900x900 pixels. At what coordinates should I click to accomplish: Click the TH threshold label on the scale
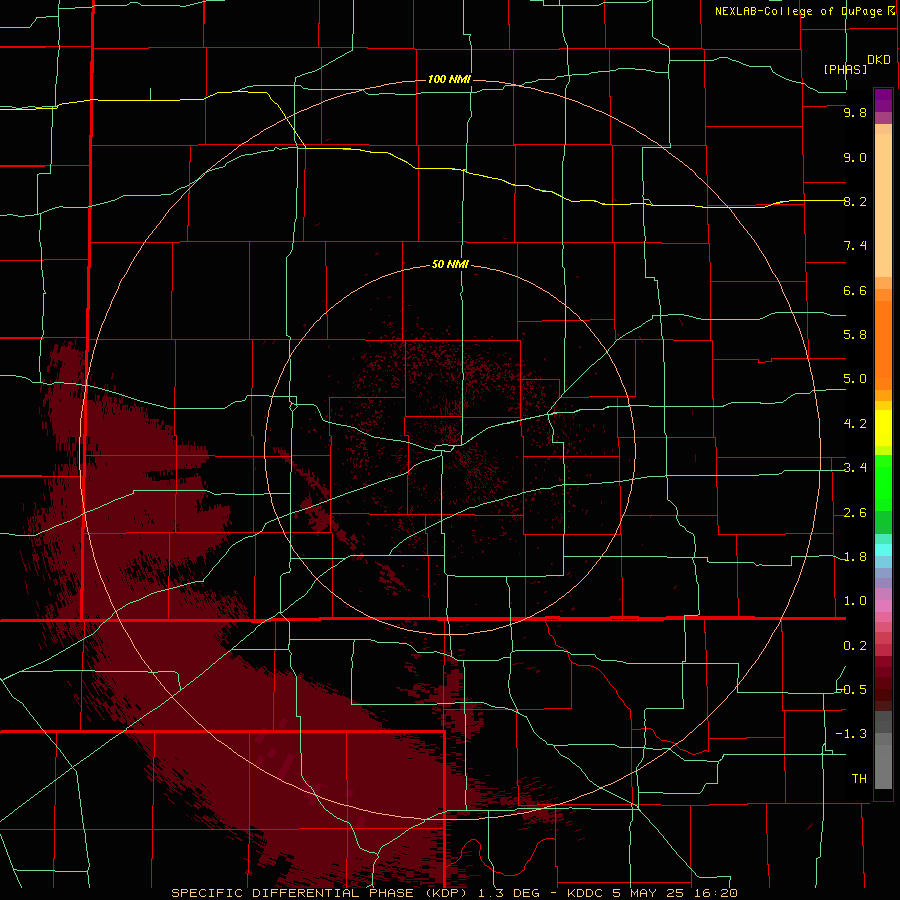coord(859,779)
